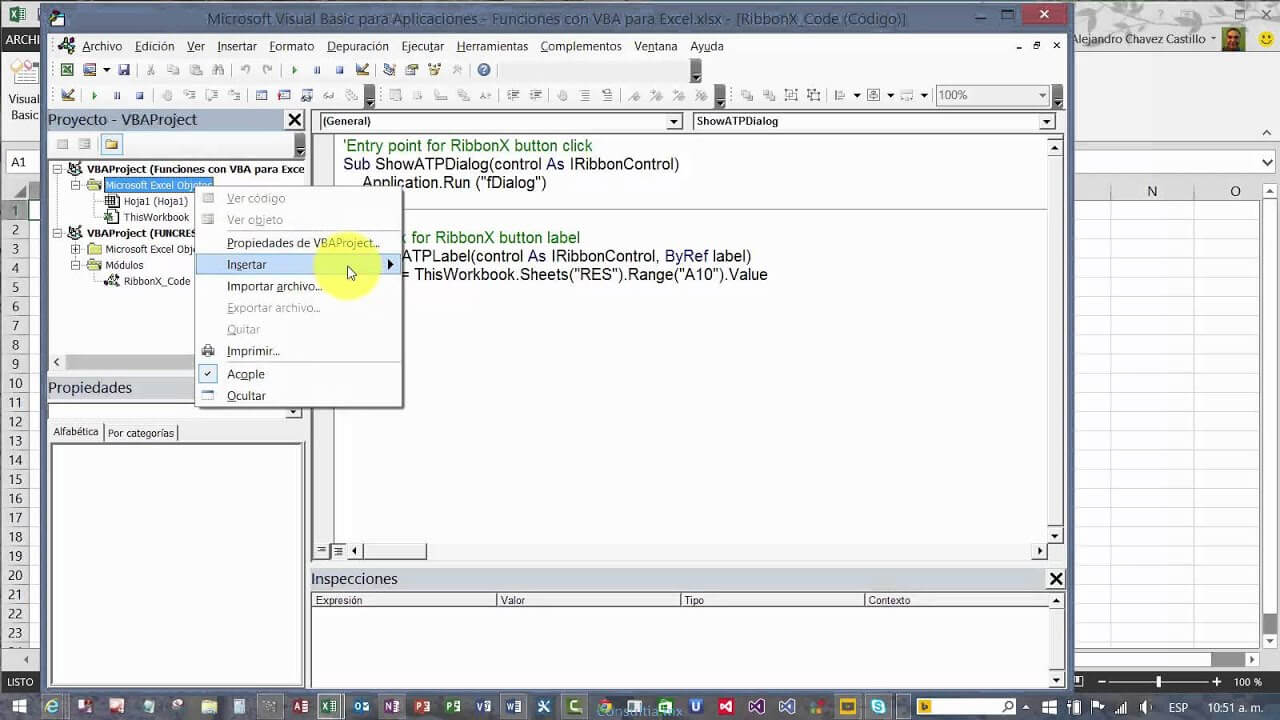This screenshot has height=720, width=1280.
Task: Click the Watch Window icon in the debug toolbar
Action: pyautogui.click(x=306, y=95)
